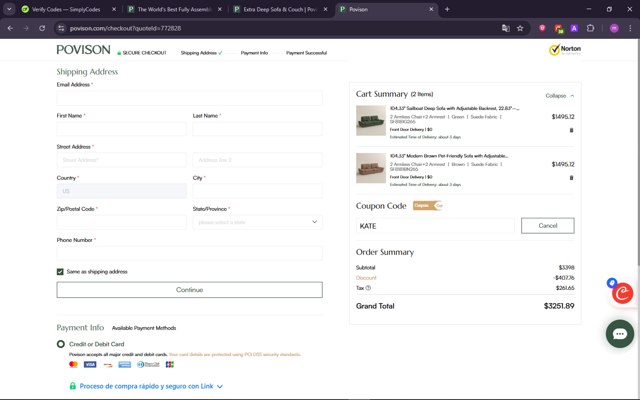Click in the Phone Number field
Viewport: 640px width, 400px height.
tap(189, 253)
